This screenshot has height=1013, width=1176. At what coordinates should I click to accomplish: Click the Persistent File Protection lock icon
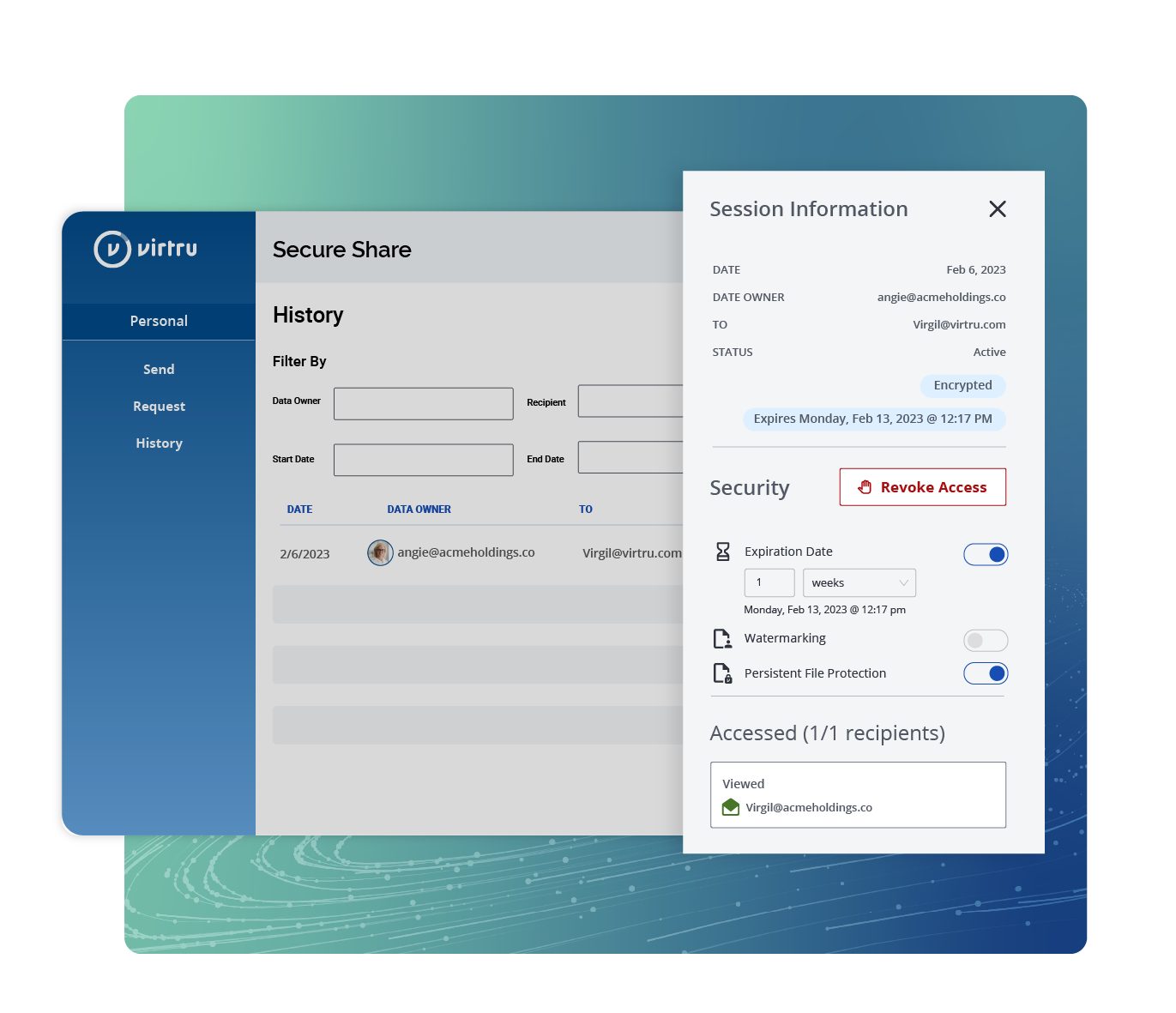coord(722,673)
